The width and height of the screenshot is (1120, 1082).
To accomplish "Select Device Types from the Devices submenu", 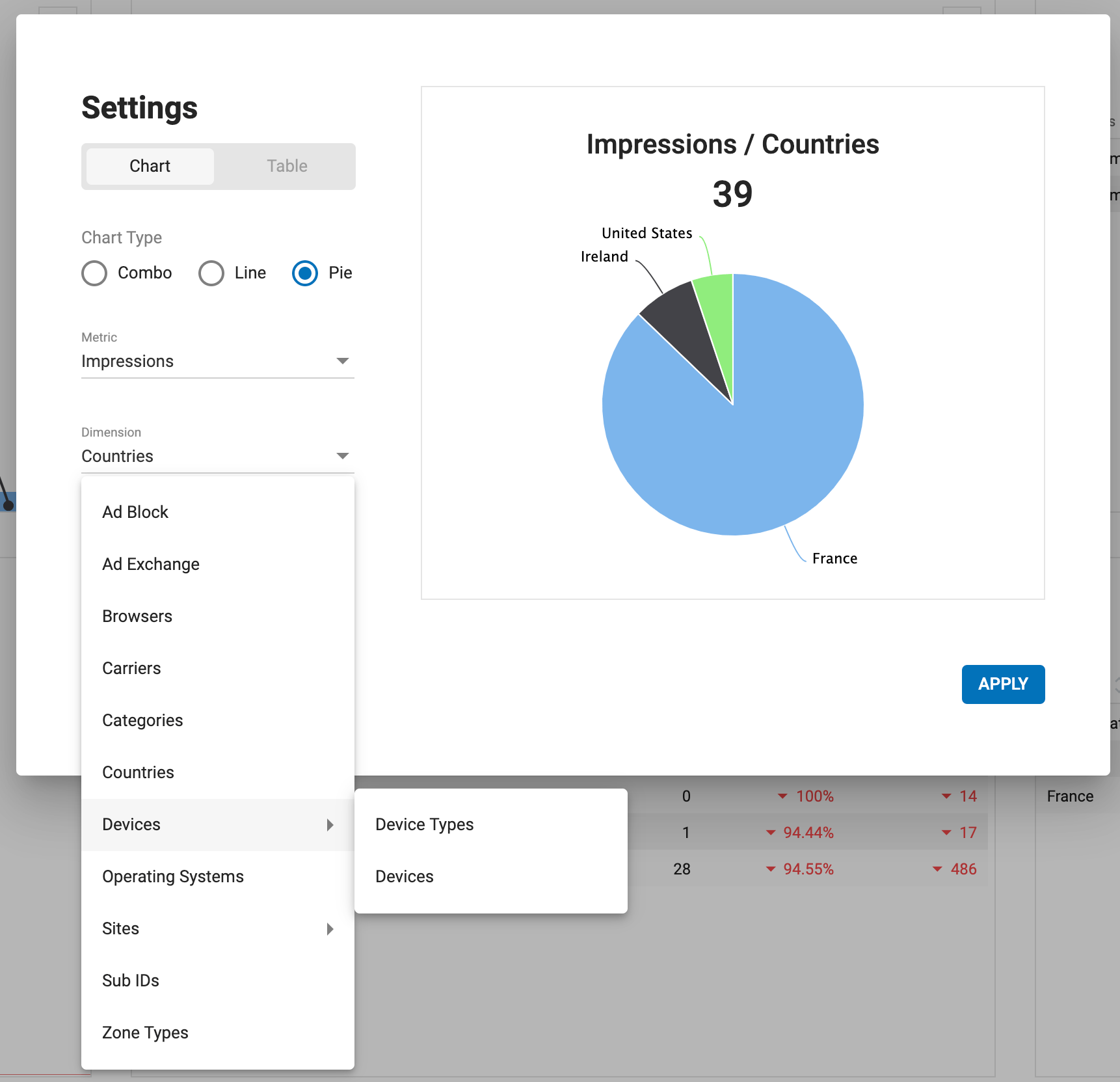I will [x=424, y=824].
